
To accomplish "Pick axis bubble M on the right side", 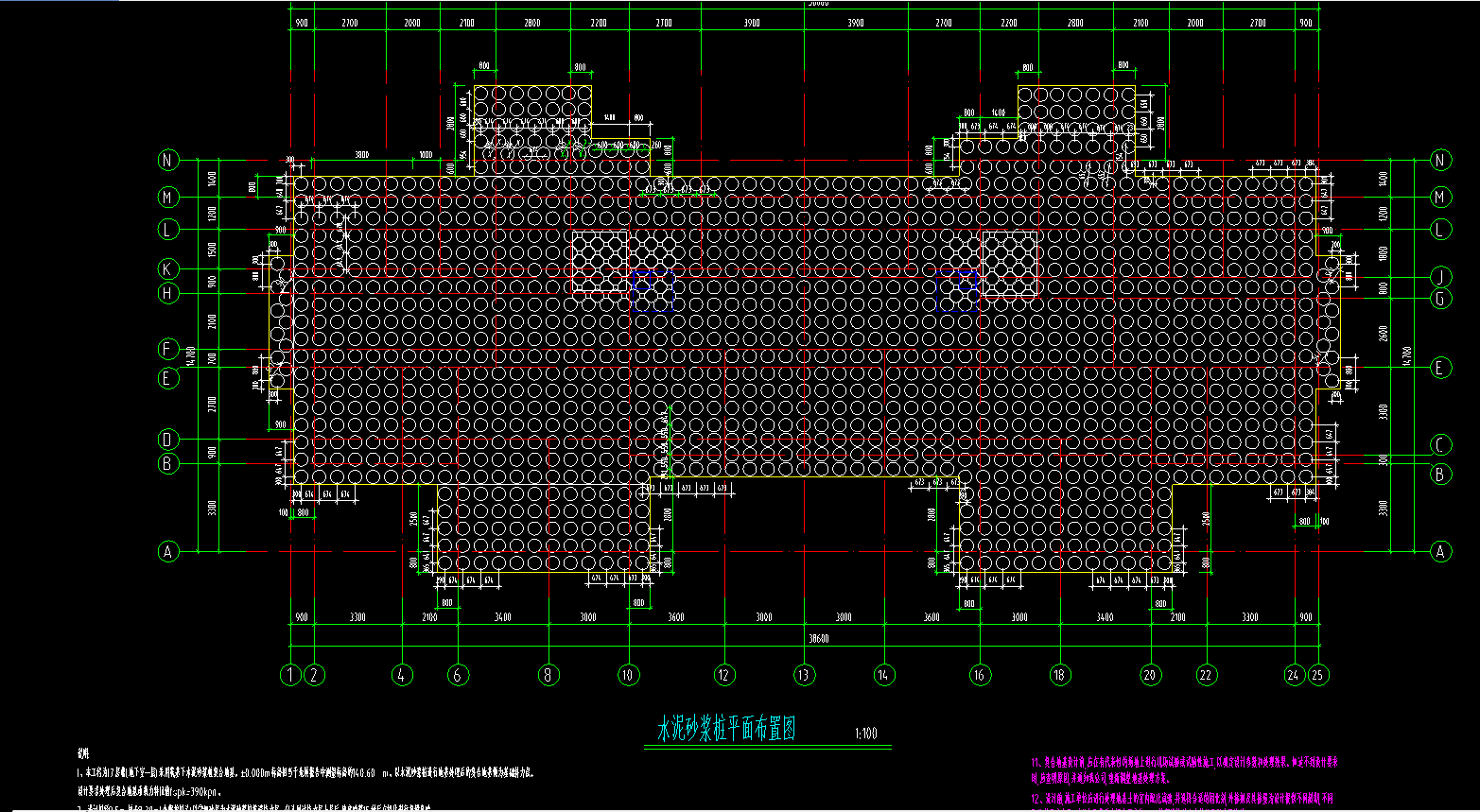I will (x=1440, y=197).
